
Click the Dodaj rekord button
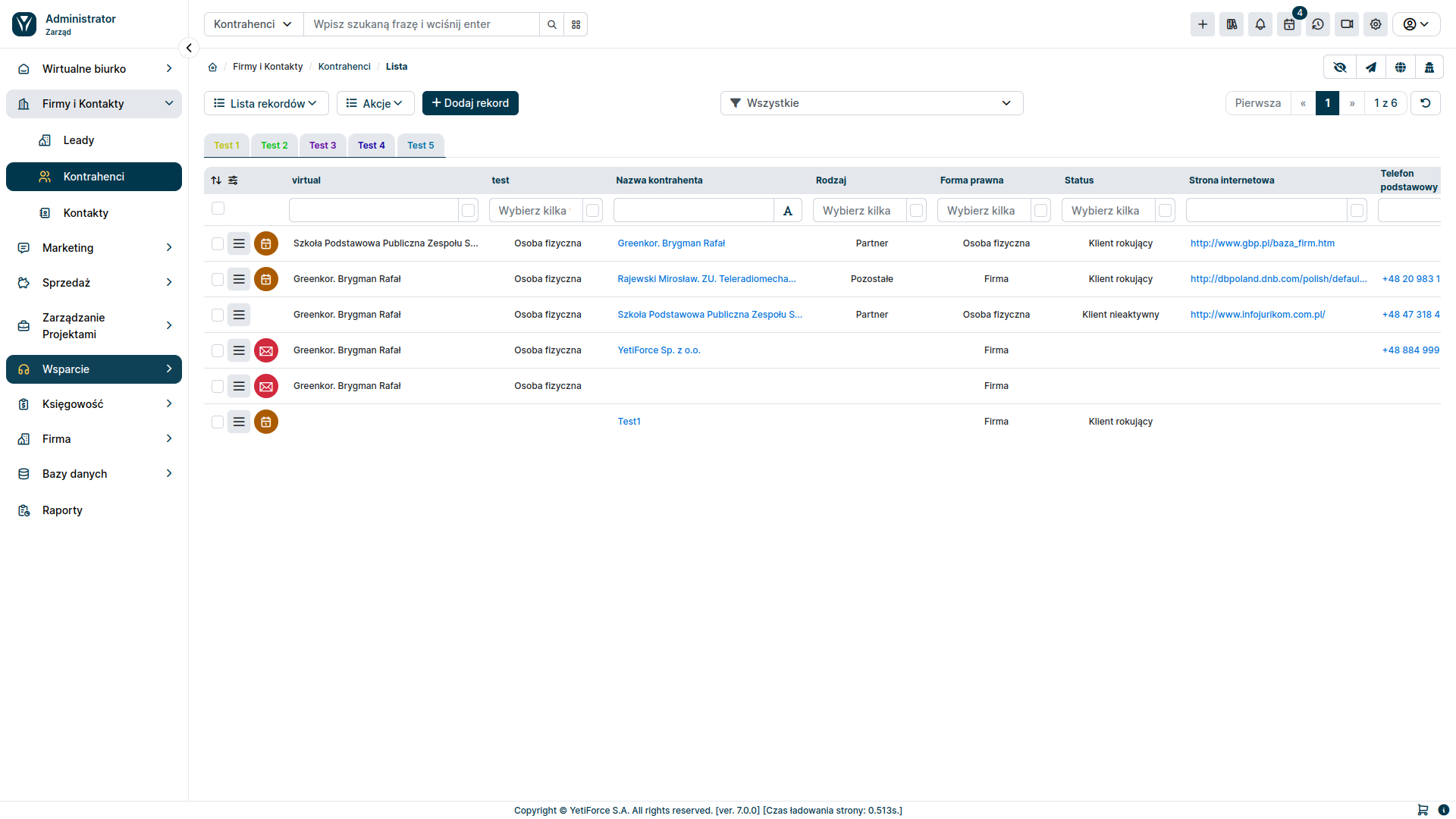(470, 103)
